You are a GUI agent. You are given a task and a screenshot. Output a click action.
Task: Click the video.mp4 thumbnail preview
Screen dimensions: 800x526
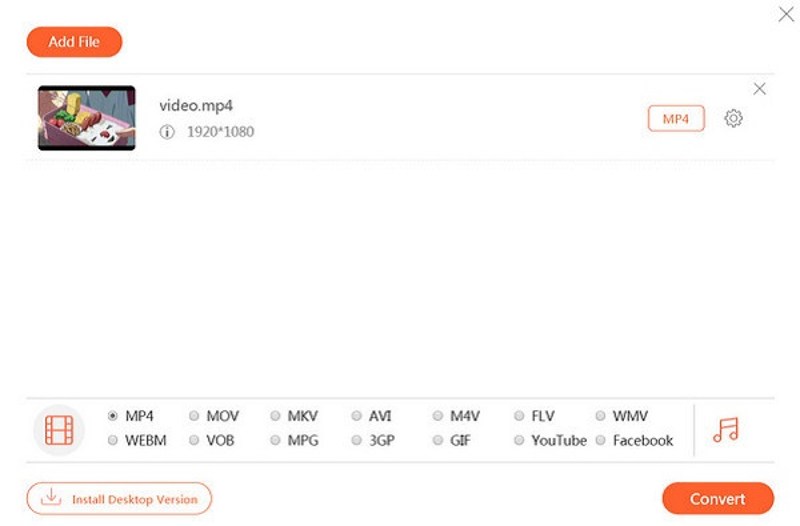click(87, 118)
